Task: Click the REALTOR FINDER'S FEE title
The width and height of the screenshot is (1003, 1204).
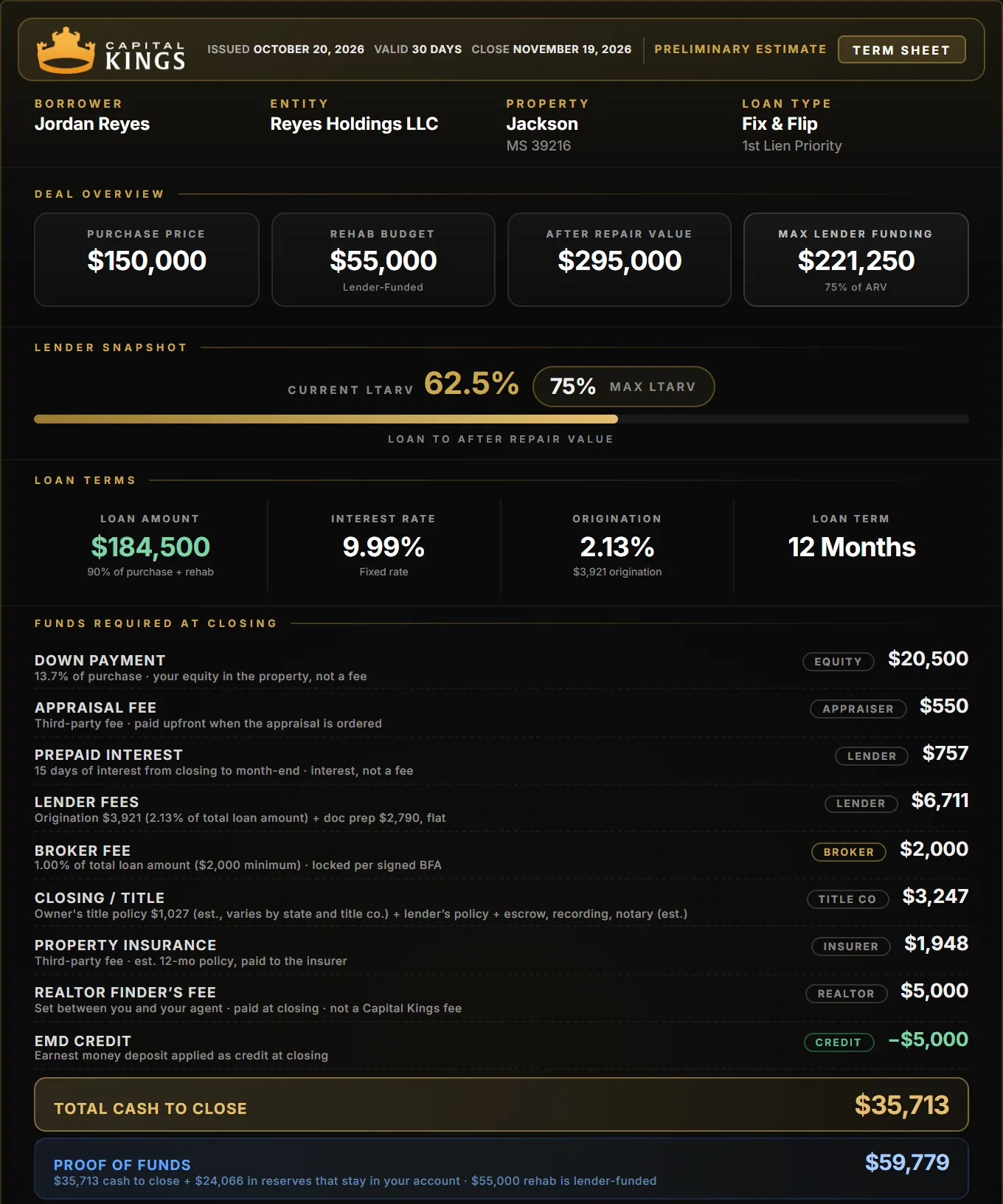Action: point(125,992)
